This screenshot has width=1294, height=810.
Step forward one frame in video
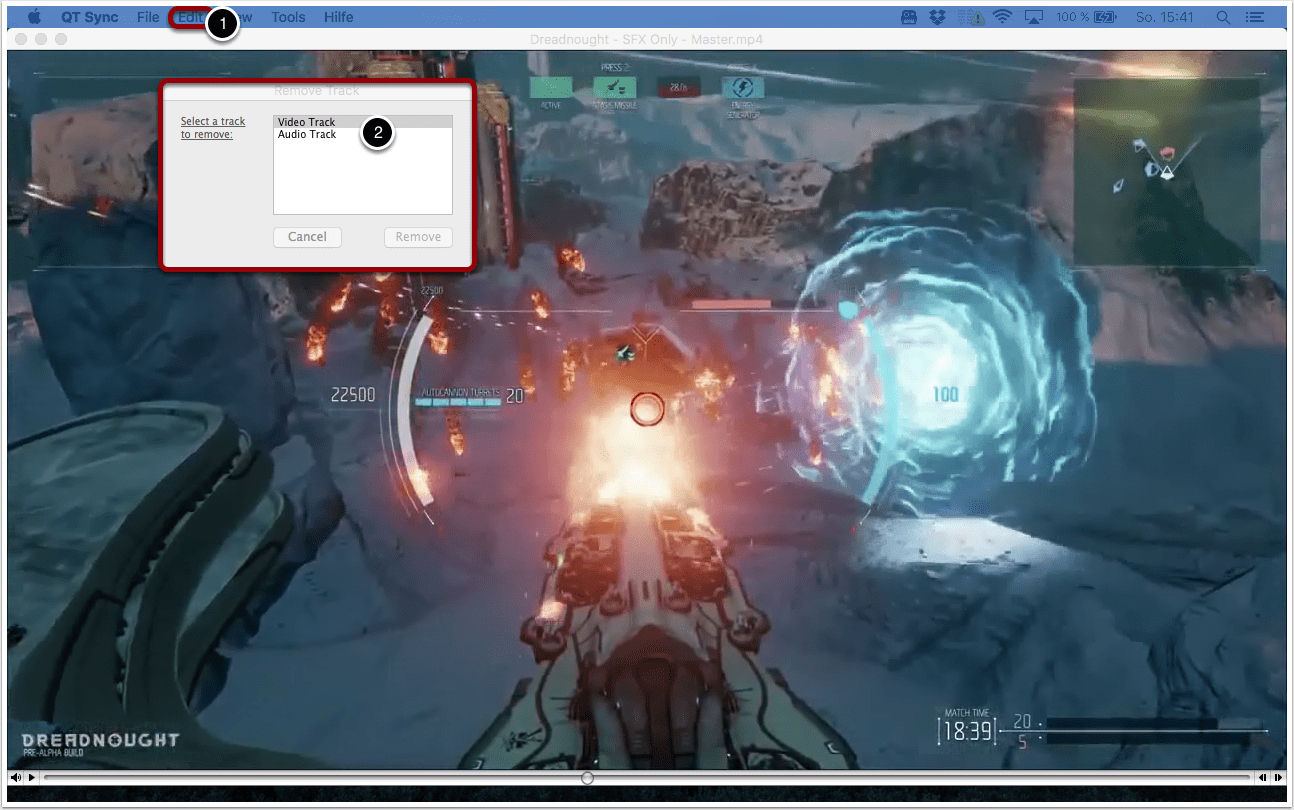tap(1278, 778)
